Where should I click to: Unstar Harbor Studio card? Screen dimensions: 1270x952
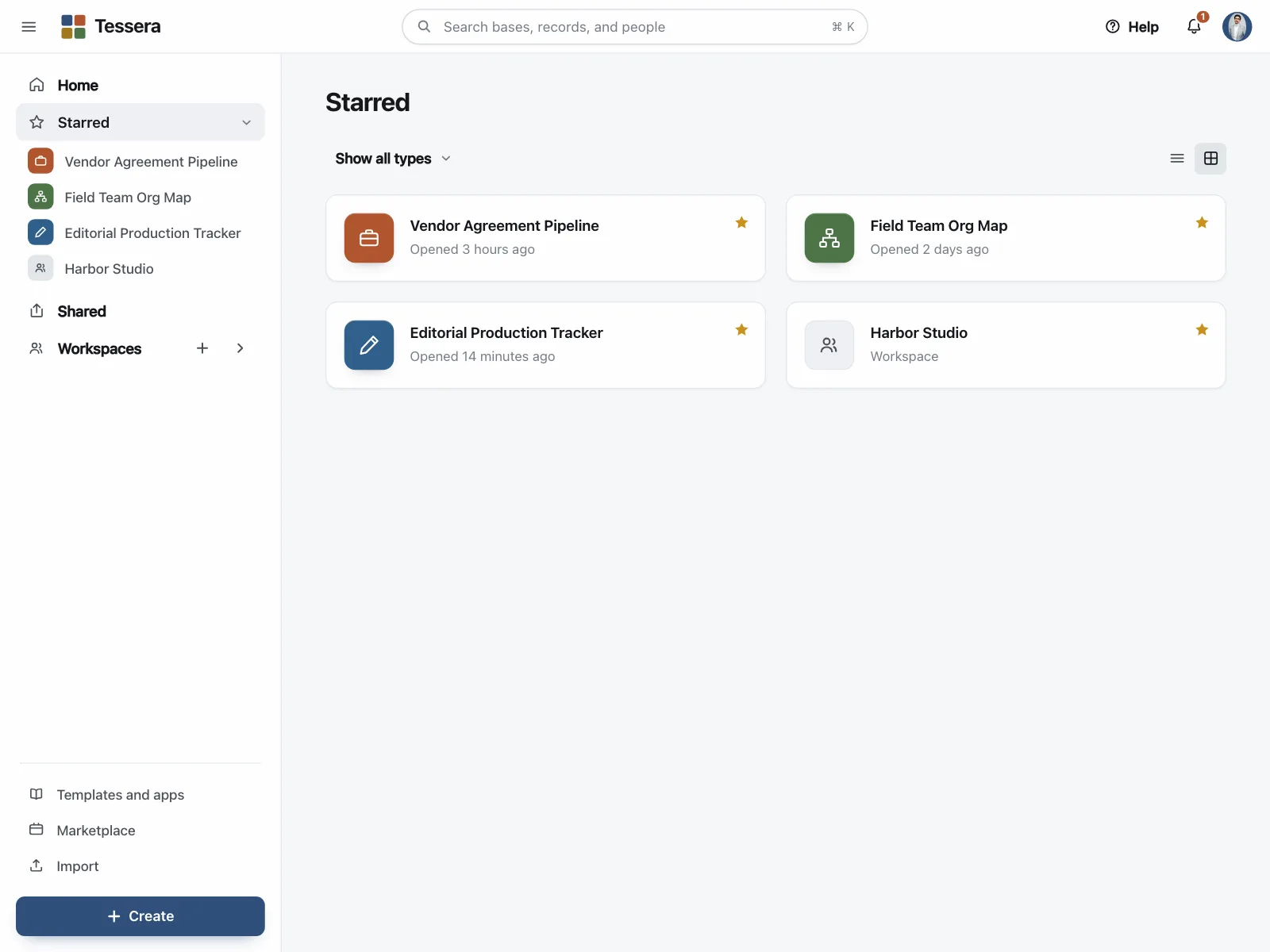[x=1202, y=330]
